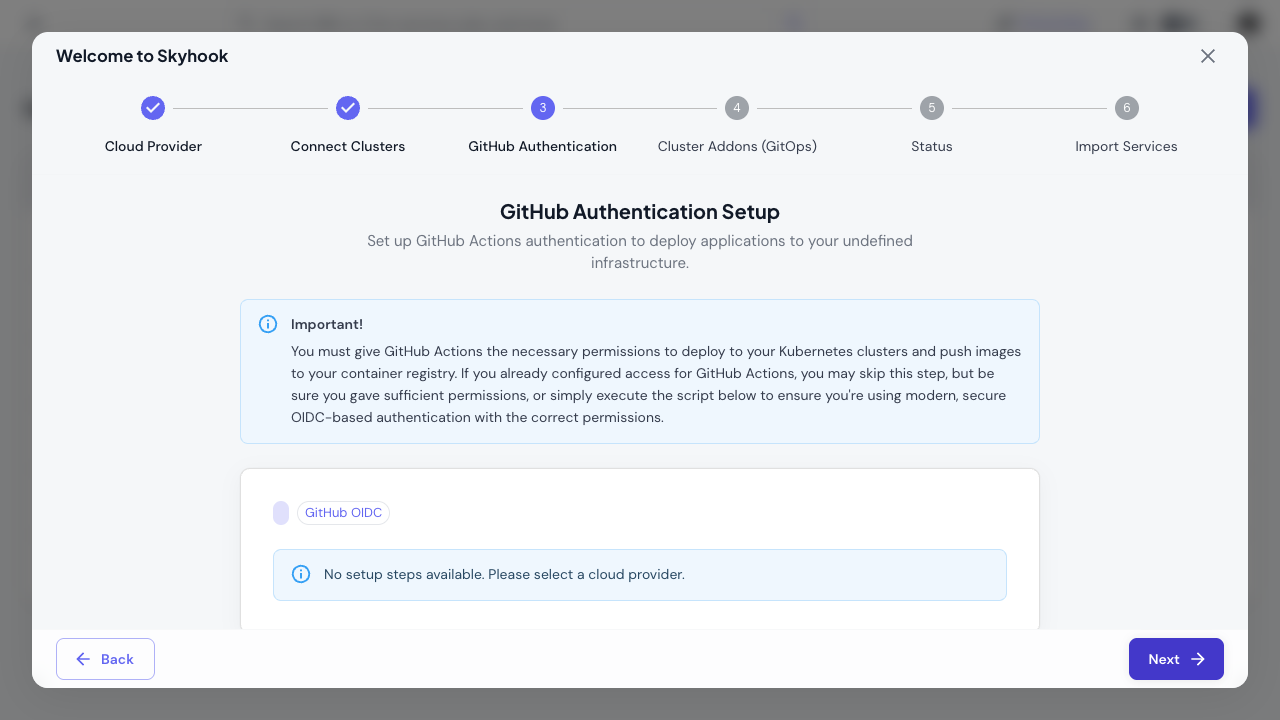The image size is (1280, 720).
Task: Click the Connect Clusters checkmark icon
Action: tap(348, 108)
